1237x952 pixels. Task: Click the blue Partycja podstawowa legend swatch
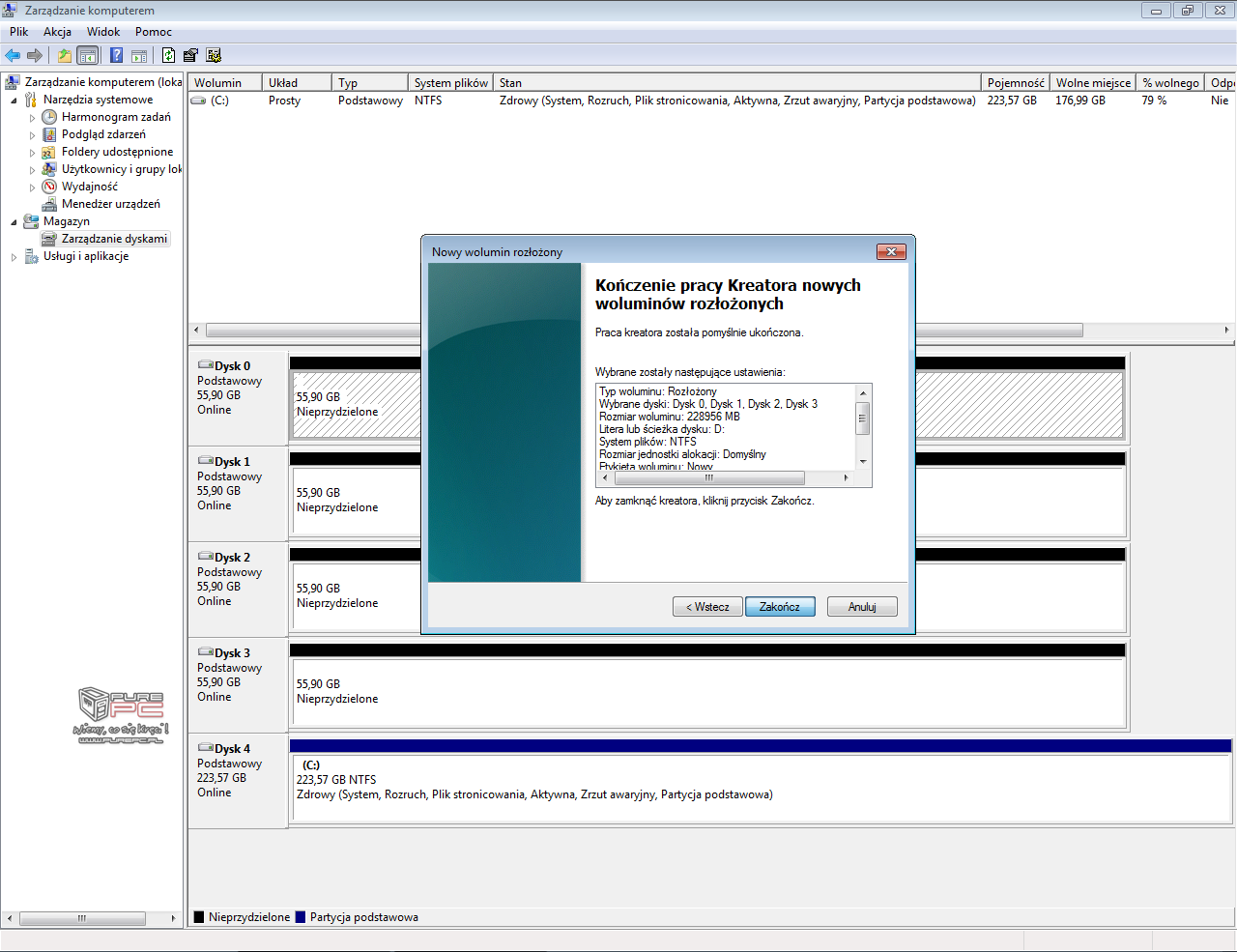pyautogui.click(x=301, y=917)
